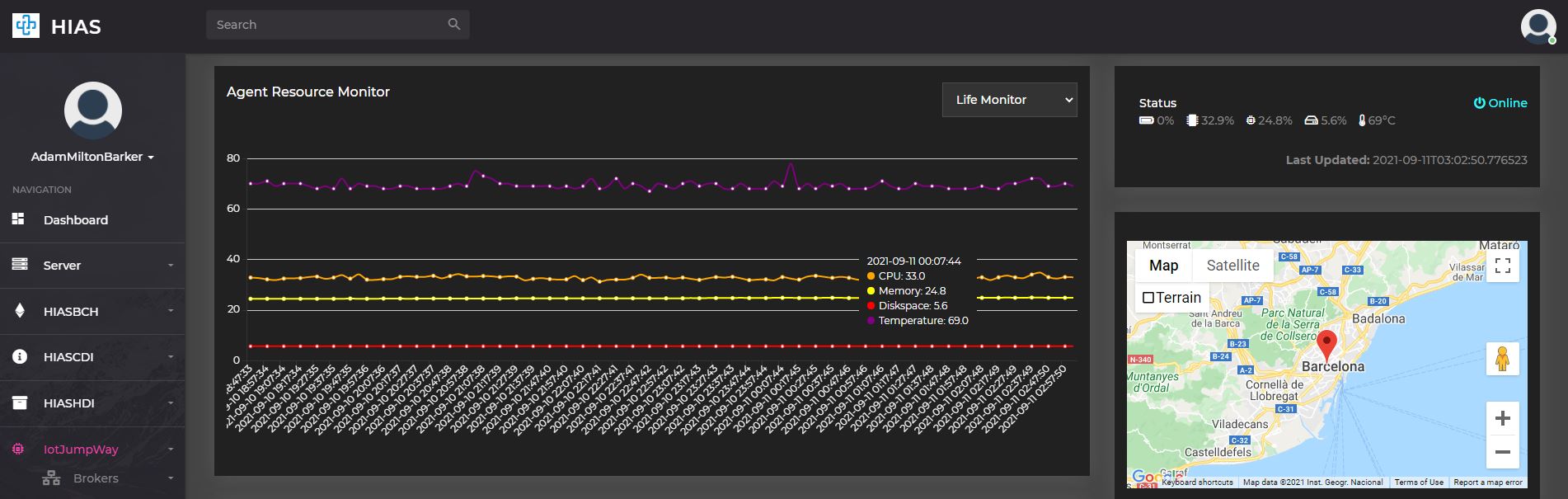Click the HIAS logo icon
The height and width of the screenshot is (499, 1568).
tap(26, 26)
